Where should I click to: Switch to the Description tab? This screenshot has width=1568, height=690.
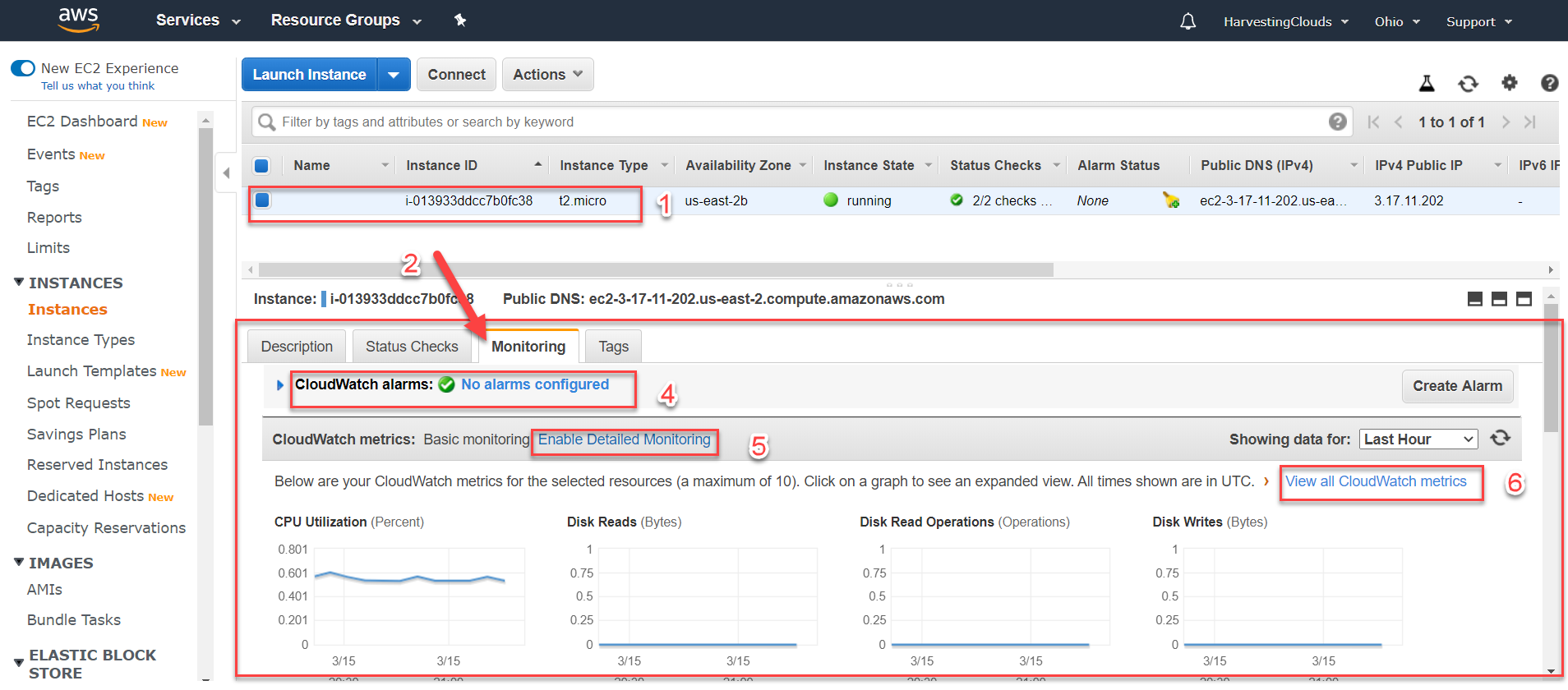297,347
